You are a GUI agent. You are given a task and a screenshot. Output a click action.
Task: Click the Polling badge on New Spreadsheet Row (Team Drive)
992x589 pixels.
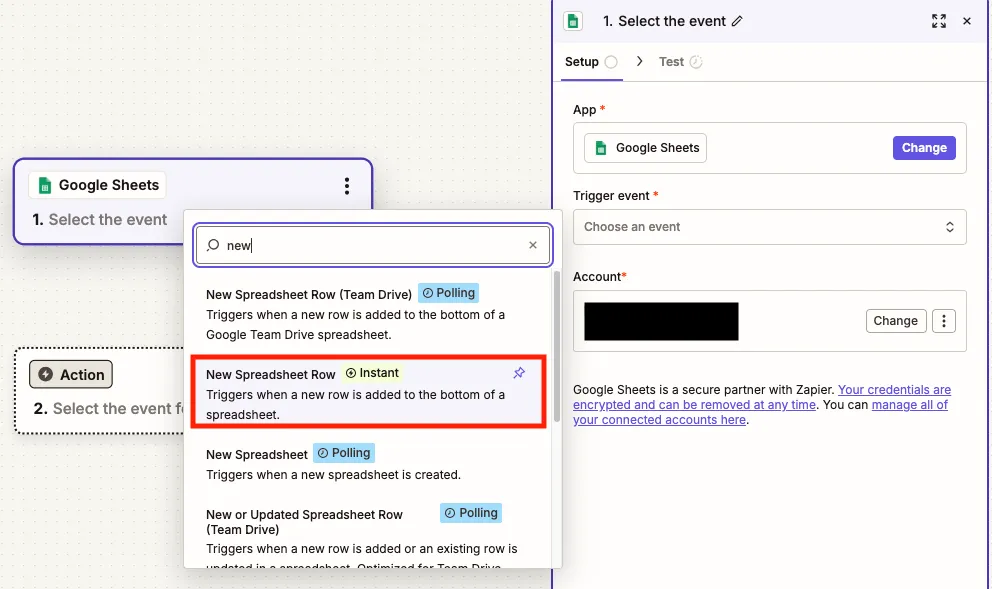pyautogui.click(x=449, y=293)
